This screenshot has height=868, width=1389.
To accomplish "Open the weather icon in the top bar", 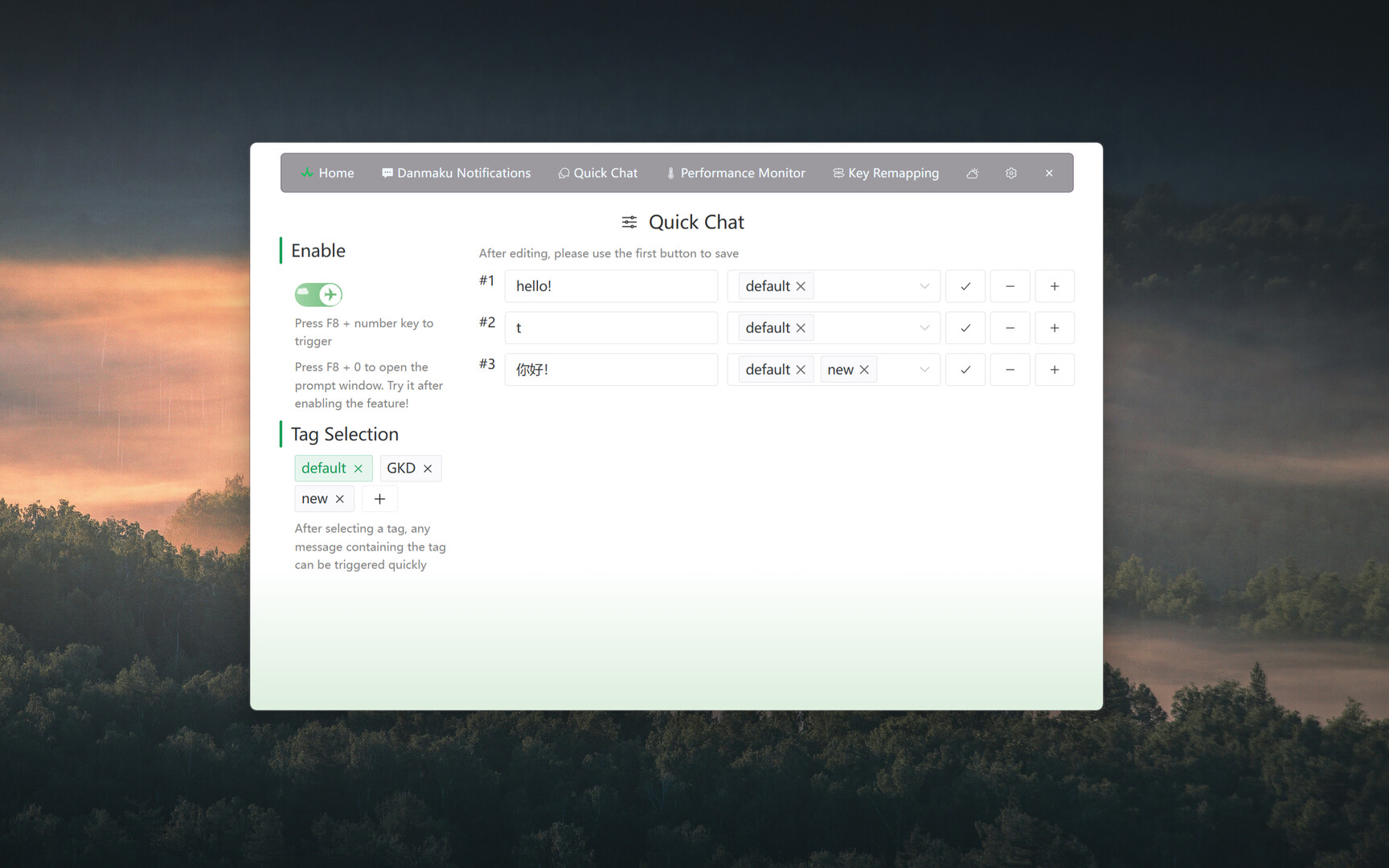I will 972,173.
